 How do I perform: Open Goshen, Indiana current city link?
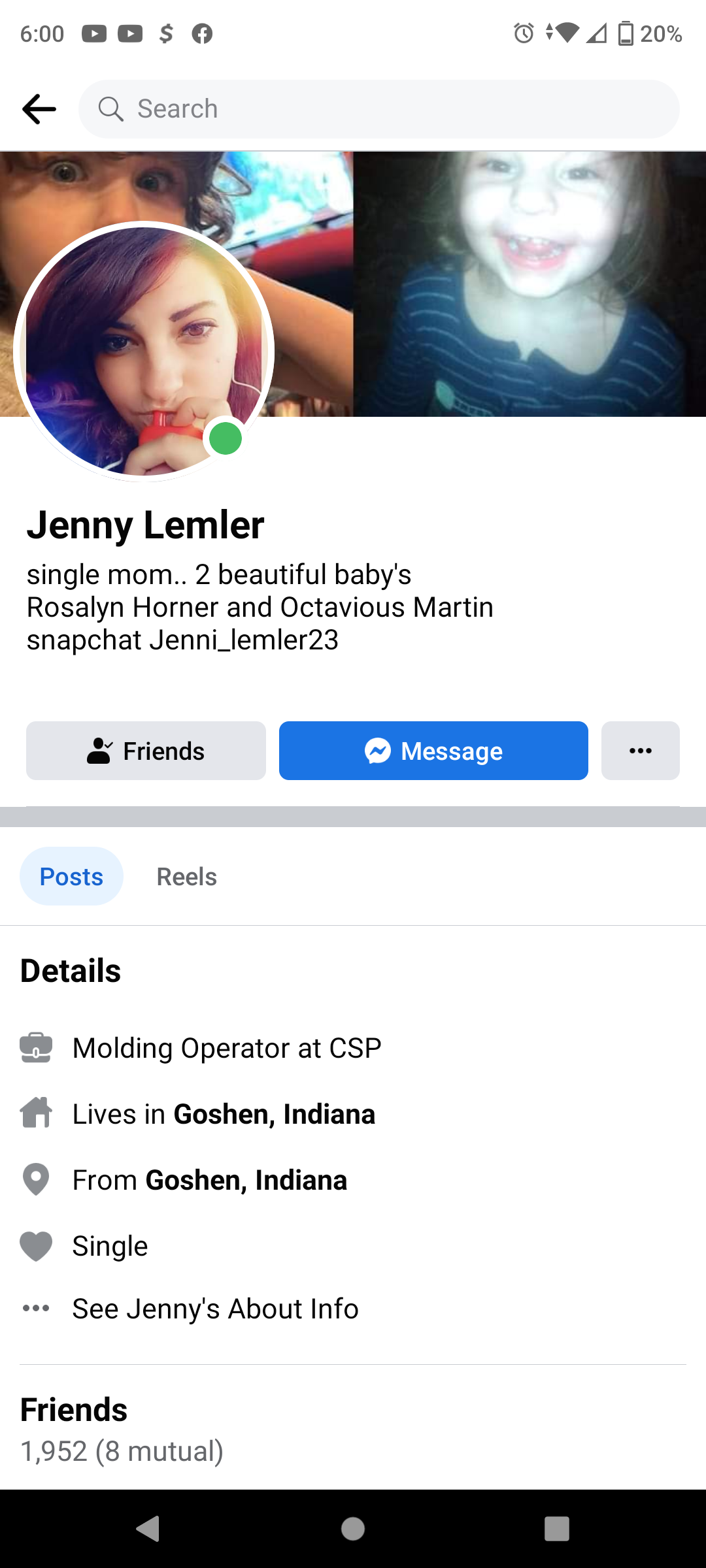click(274, 1114)
